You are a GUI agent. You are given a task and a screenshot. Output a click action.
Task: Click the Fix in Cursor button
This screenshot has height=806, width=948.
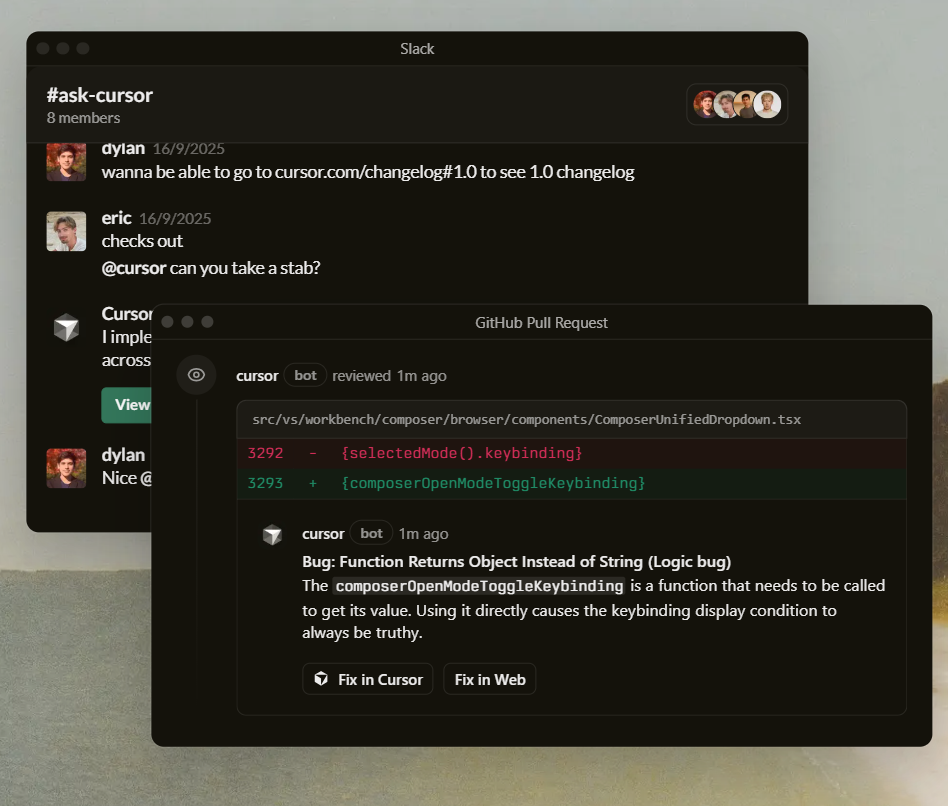click(x=368, y=679)
